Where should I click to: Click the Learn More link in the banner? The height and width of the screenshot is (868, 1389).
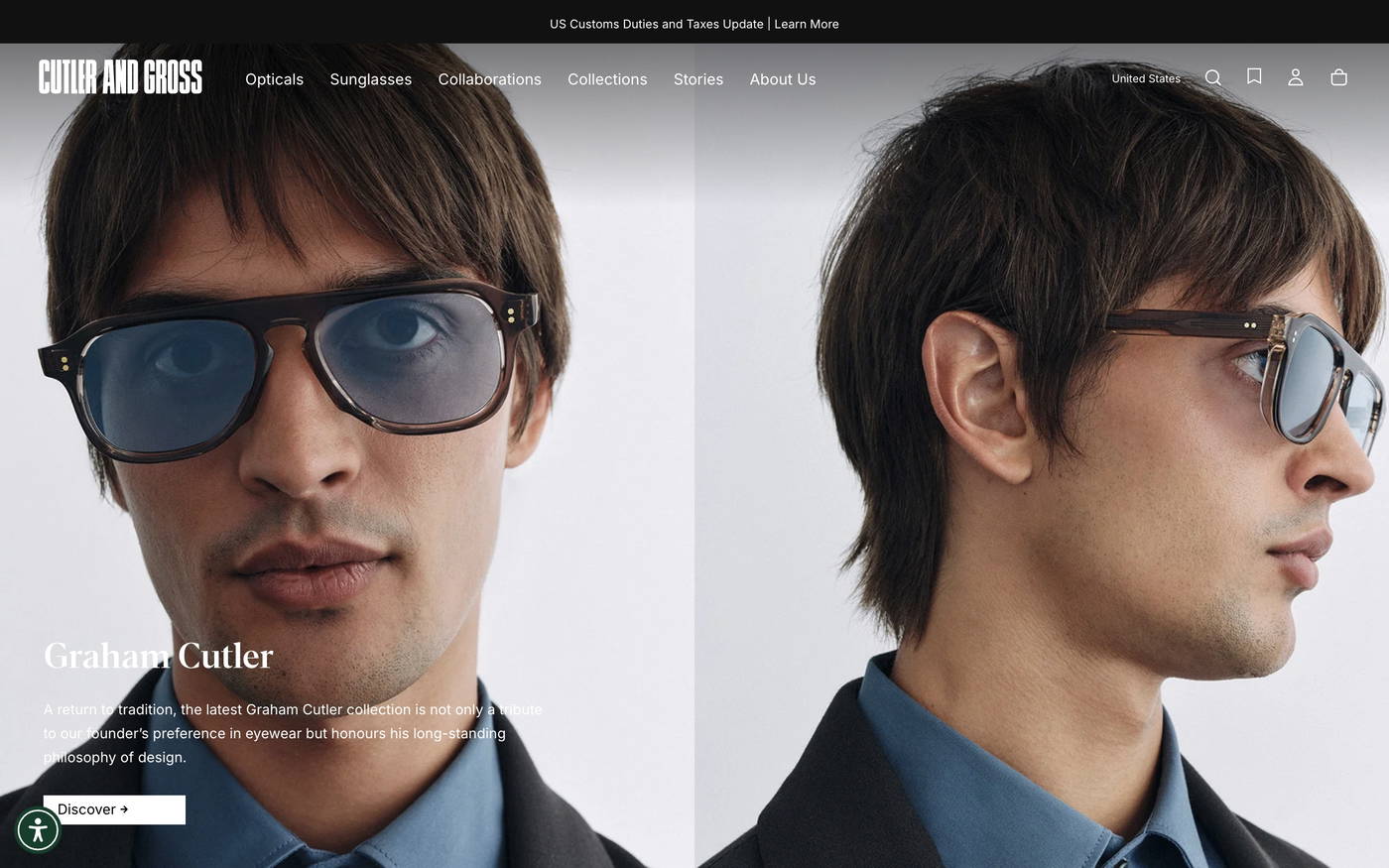806,24
